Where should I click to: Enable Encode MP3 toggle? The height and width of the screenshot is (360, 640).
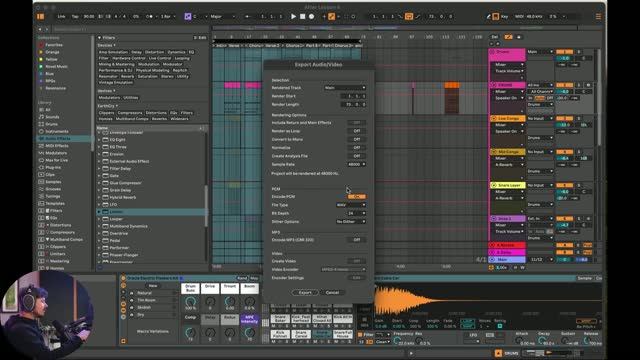tap(357, 240)
